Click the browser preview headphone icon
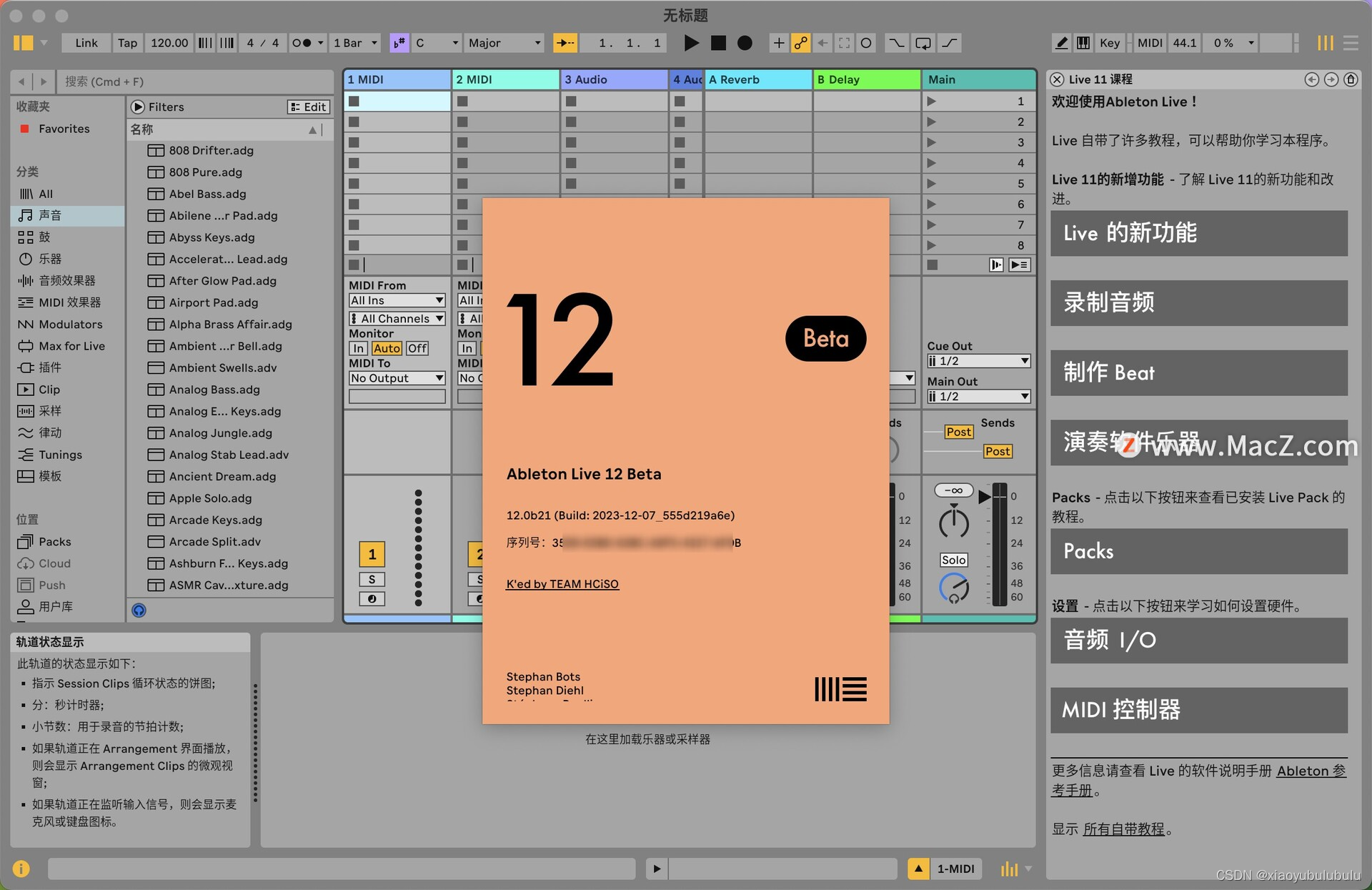Screen dimensions: 1372x890 (x=139, y=610)
